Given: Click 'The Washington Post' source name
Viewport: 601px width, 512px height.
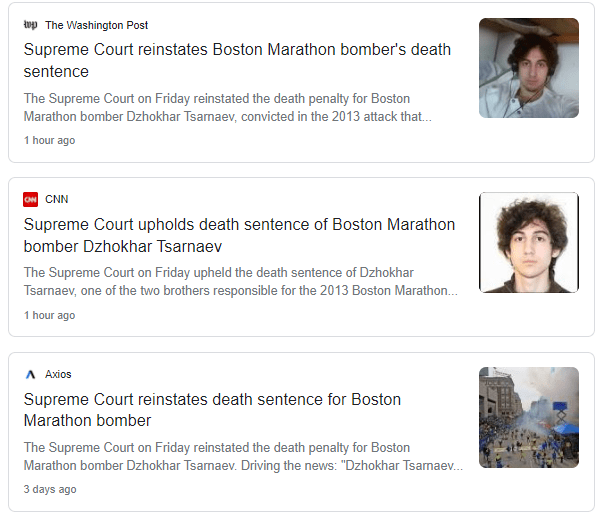Looking at the screenshot, I should [96, 25].
